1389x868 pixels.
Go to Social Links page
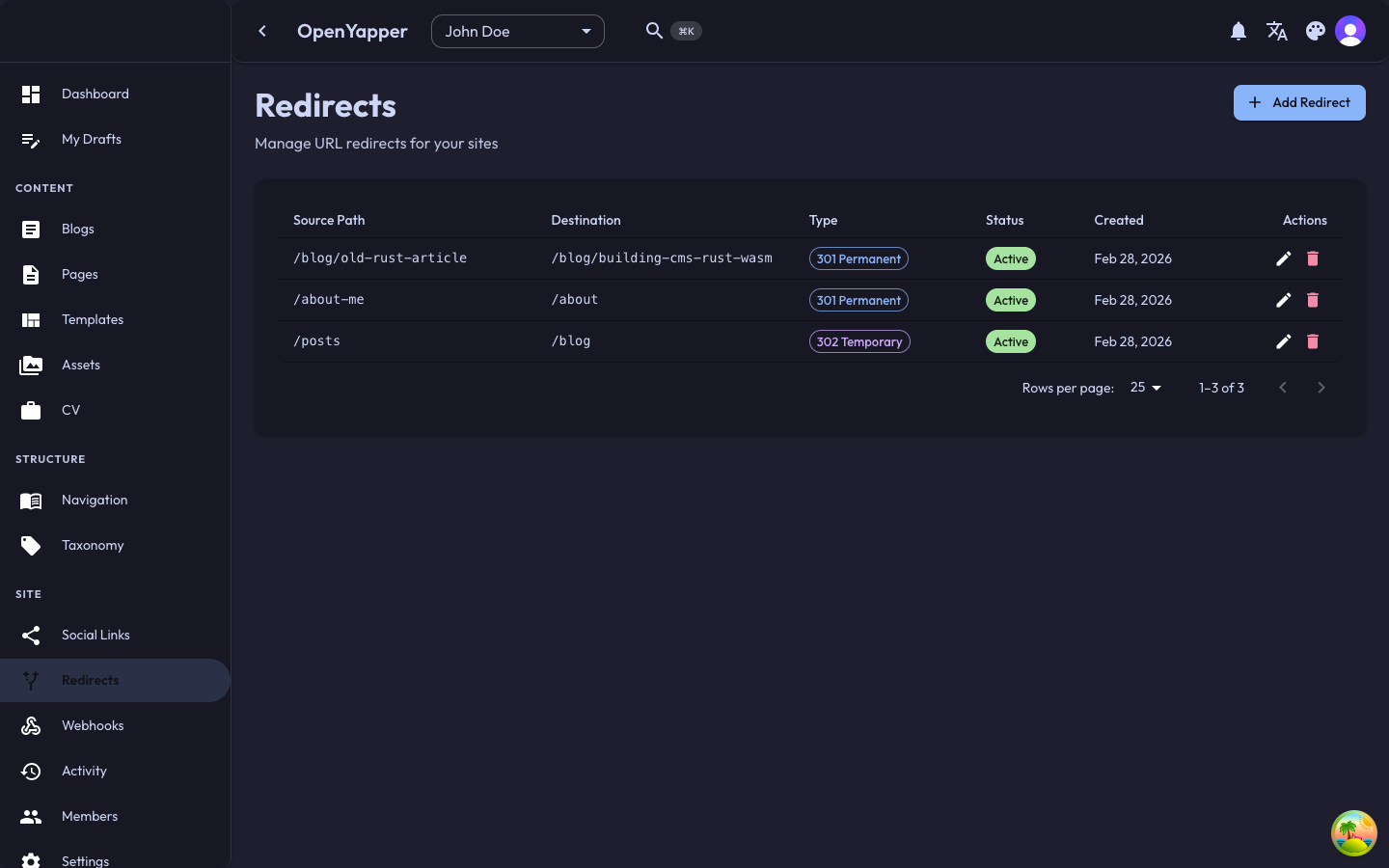tap(95, 635)
